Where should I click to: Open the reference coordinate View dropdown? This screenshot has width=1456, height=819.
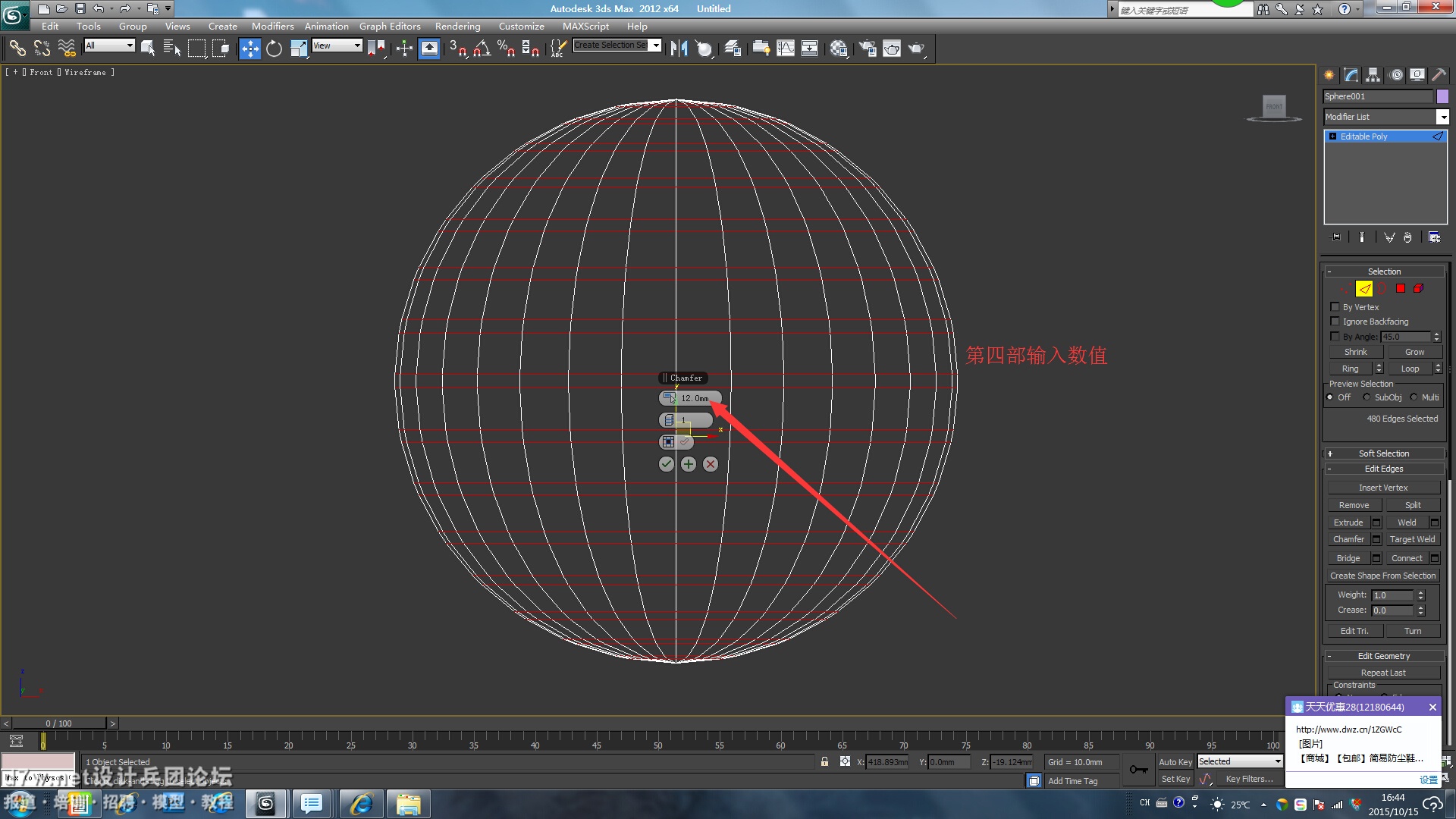tap(337, 45)
